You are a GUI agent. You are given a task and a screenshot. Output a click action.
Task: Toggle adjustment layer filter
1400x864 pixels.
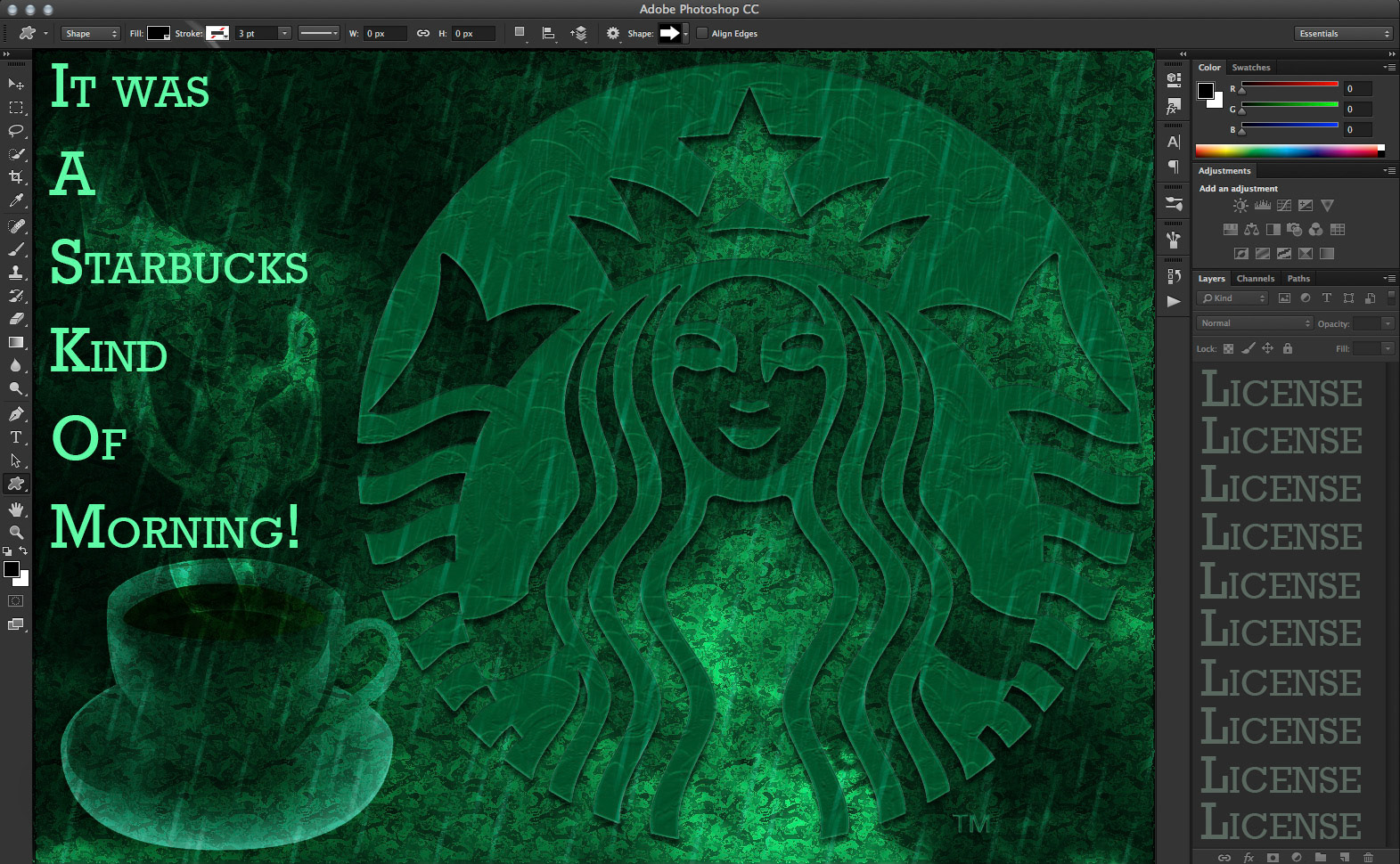click(1306, 298)
